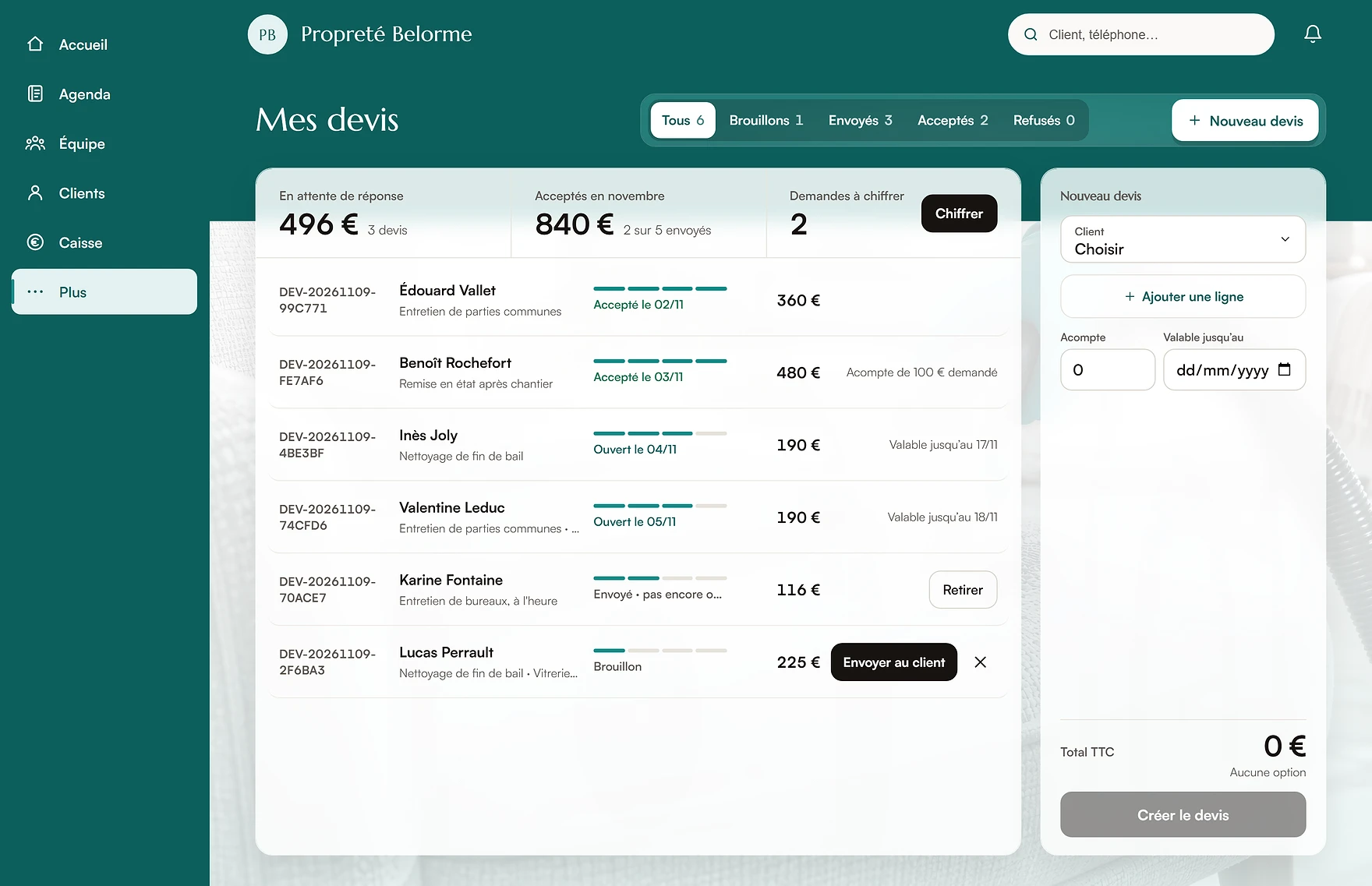This screenshot has width=1372, height=886.
Task: Open Valentine Leduc quote row
Action: pos(638,517)
